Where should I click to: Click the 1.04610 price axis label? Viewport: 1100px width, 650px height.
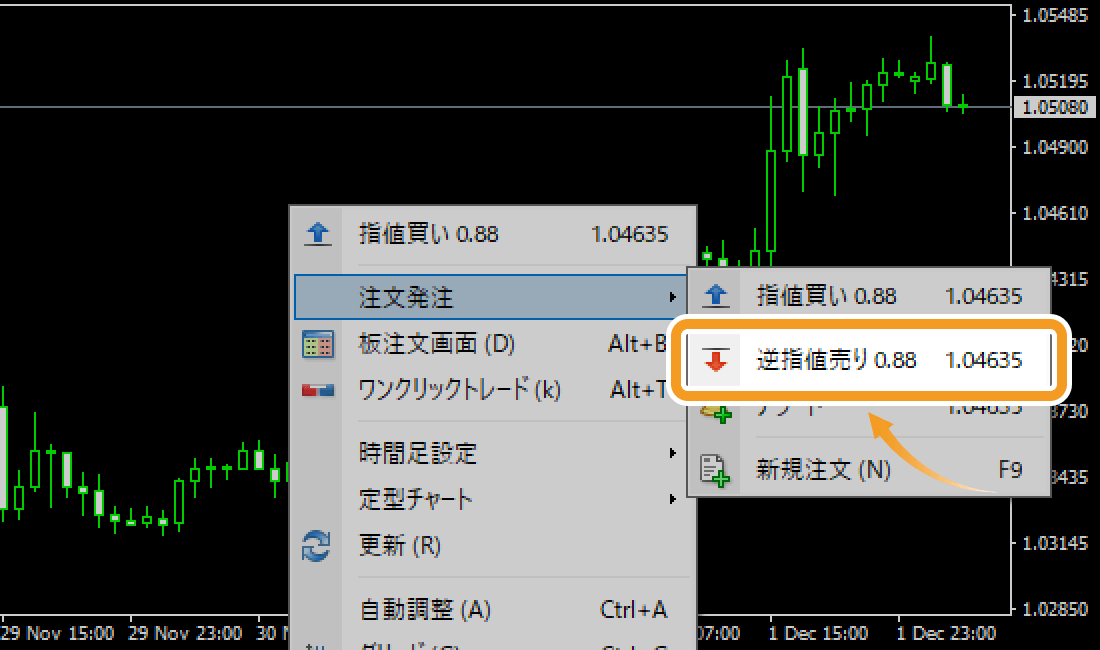[1054, 213]
